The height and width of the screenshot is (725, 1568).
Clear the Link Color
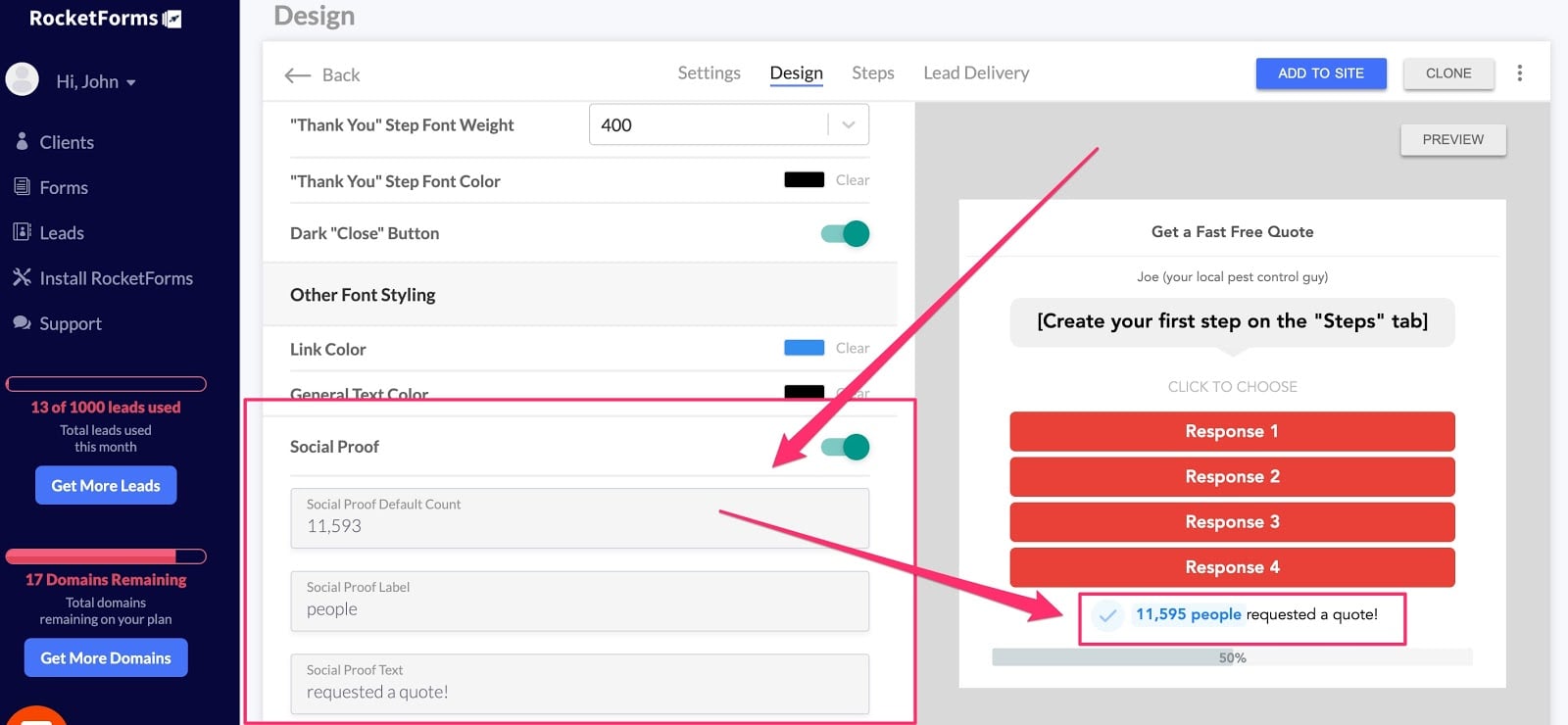point(853,348)
